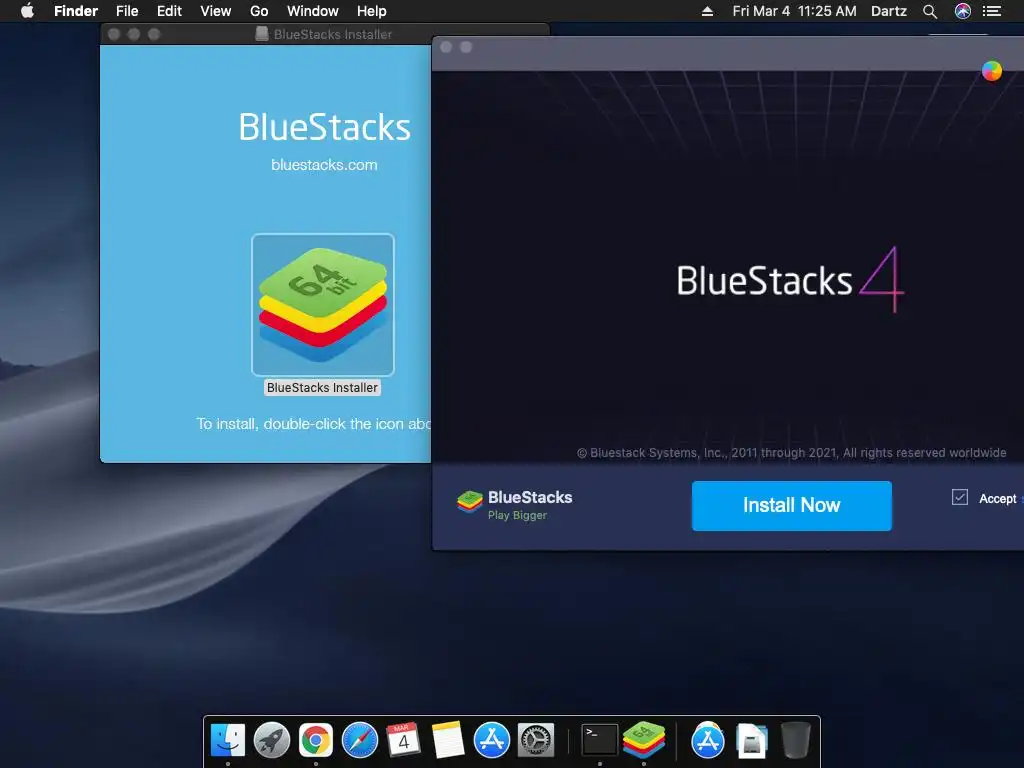Open the Trash in the Dock
Viewport: 1024px width, 768px height.
[x=795, y=741]
